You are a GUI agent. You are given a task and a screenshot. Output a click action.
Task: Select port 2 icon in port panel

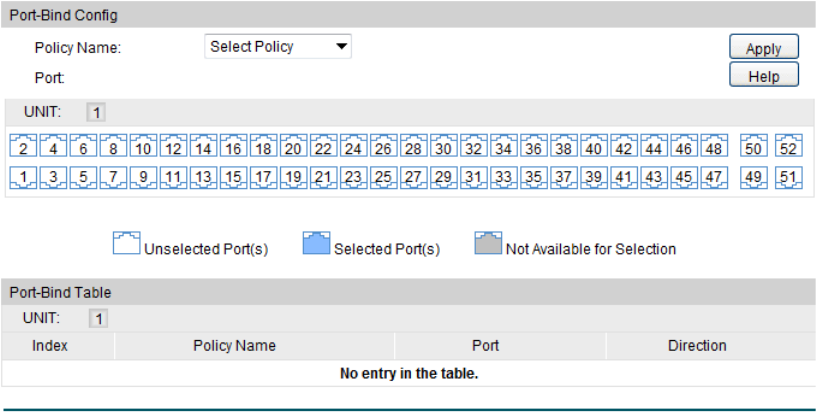pyautogui.click(x=24, y=148)
